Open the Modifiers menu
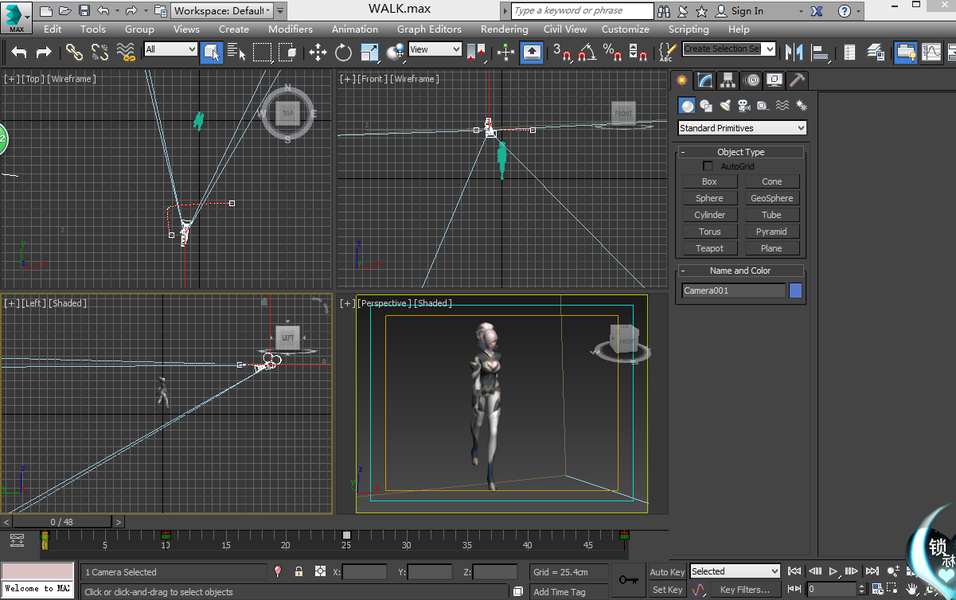 pyautogui.click(x=290, y=29)
